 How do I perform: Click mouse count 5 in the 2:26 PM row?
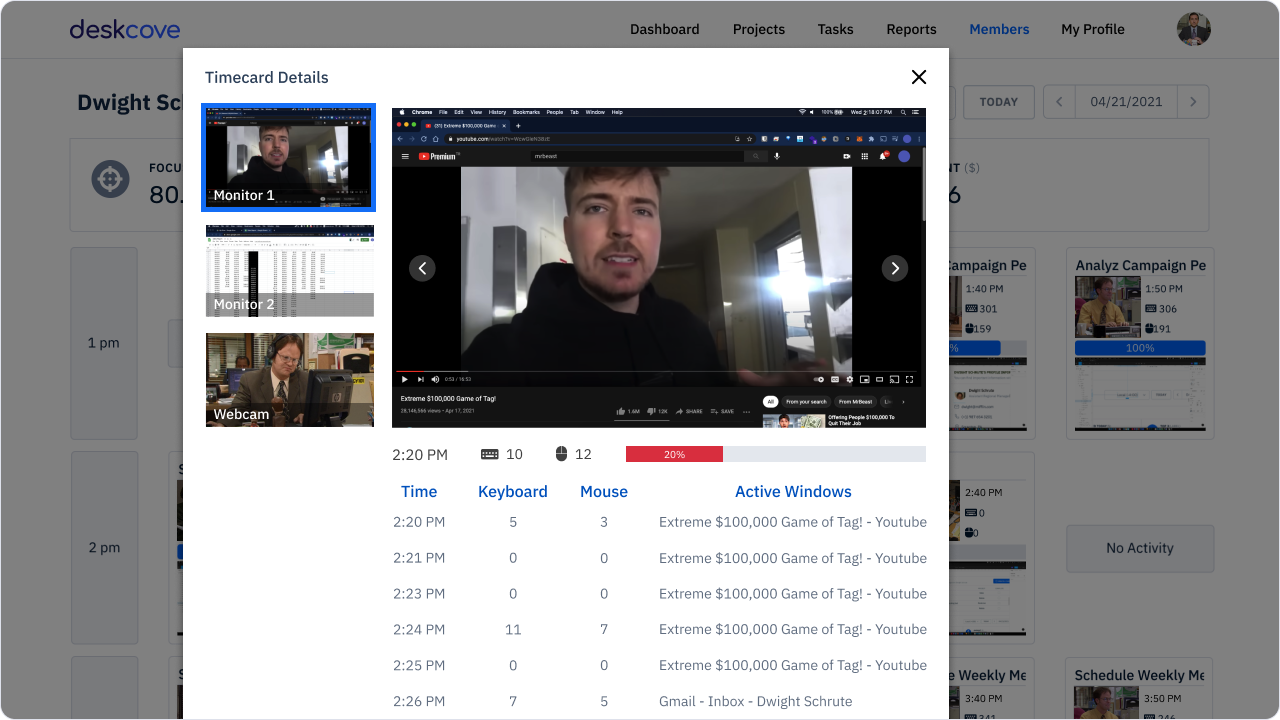tap(604, 701)
